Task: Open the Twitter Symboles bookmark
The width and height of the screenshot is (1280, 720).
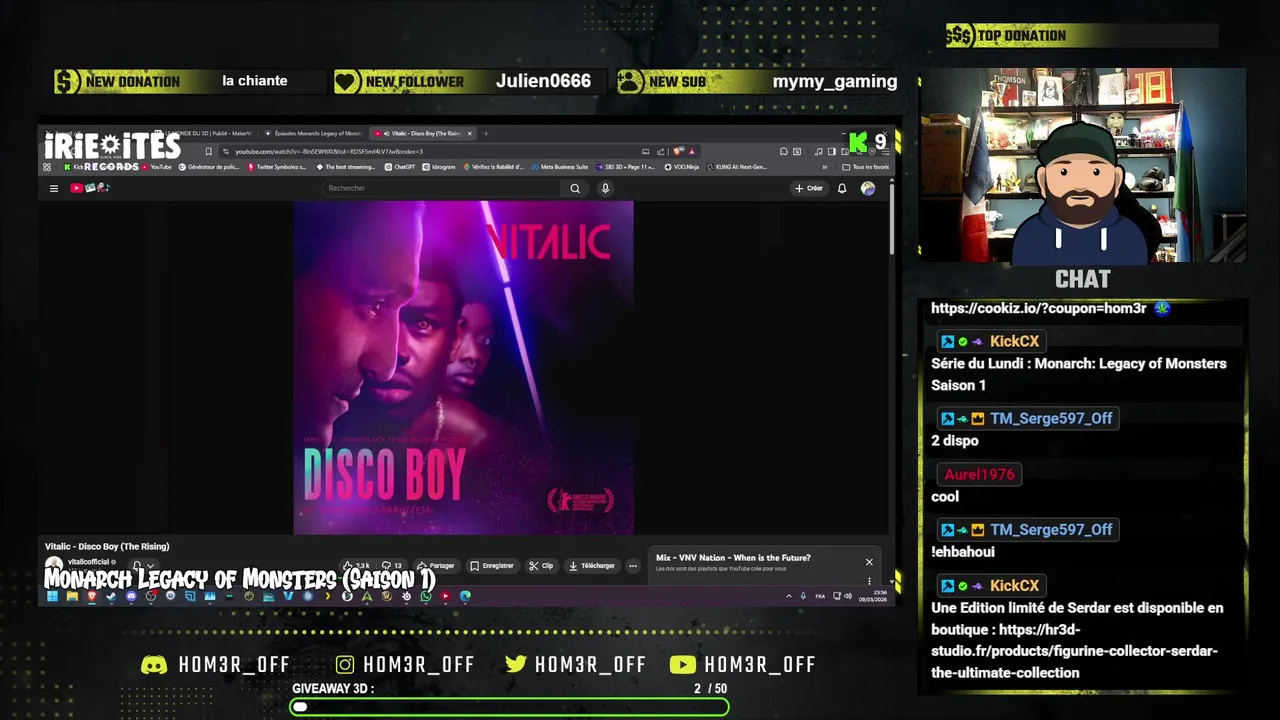Action: [x=276, y=167]
